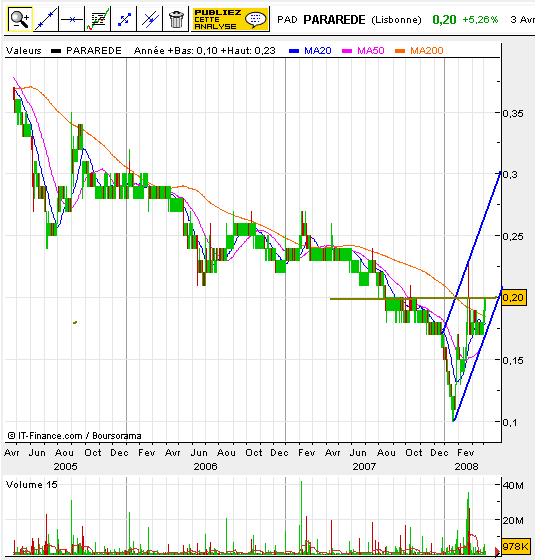The height and width of the screenshot is (560, 547).
Task: Click the MA20 blue legend swatch
Action: 294,51
